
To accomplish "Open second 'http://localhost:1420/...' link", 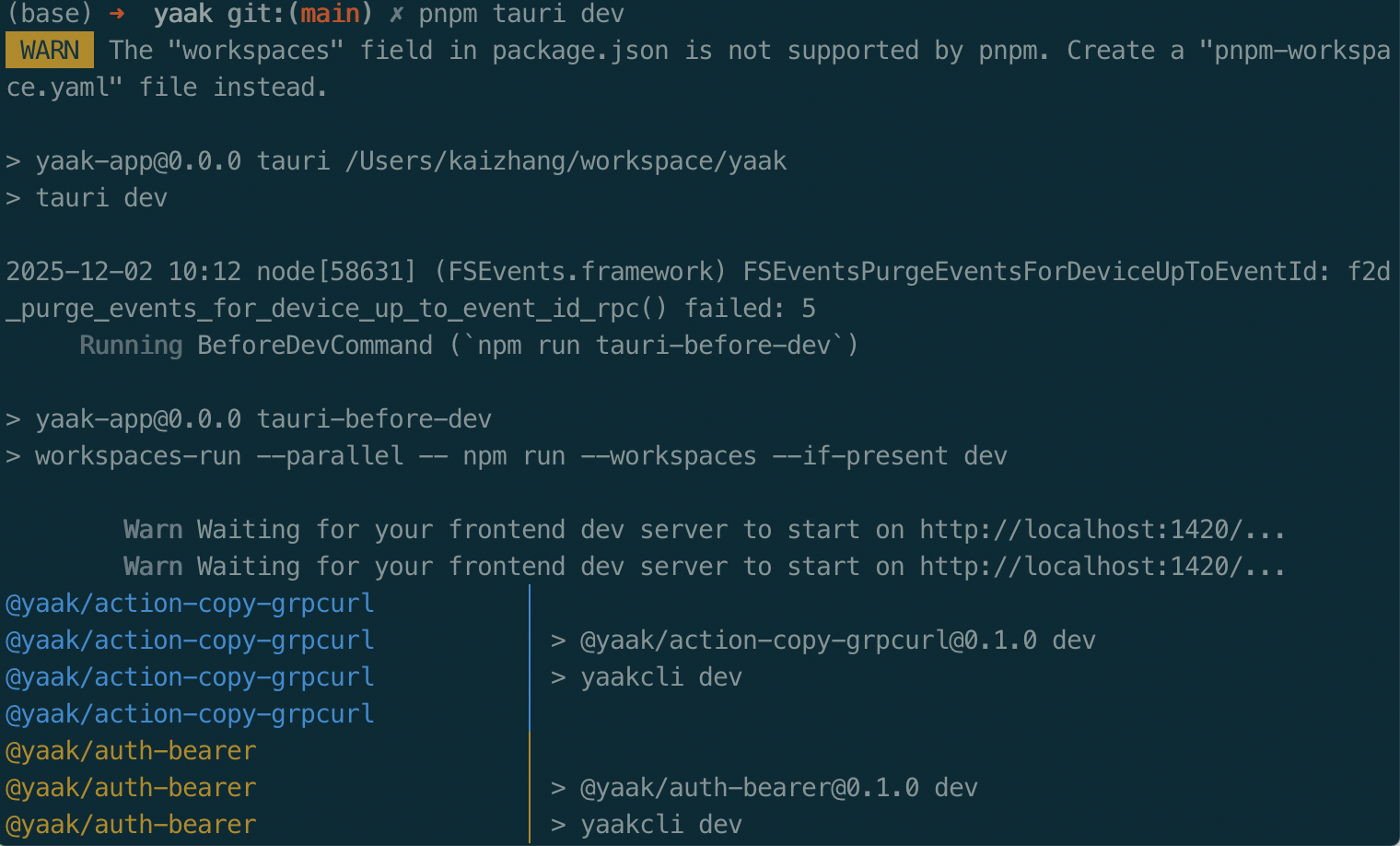I will tap(1102, 567).
